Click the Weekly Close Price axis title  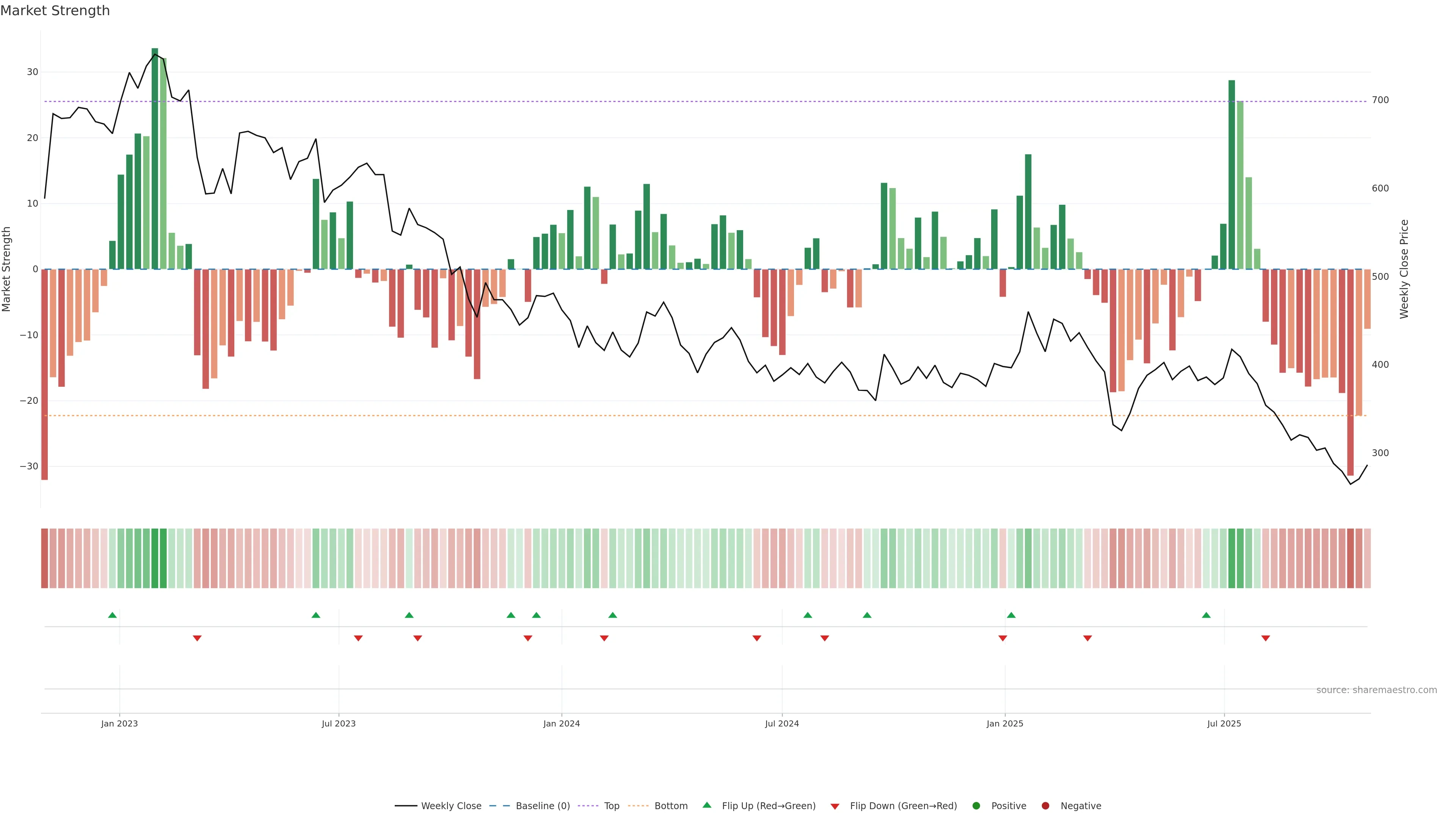coord(1404,269)
